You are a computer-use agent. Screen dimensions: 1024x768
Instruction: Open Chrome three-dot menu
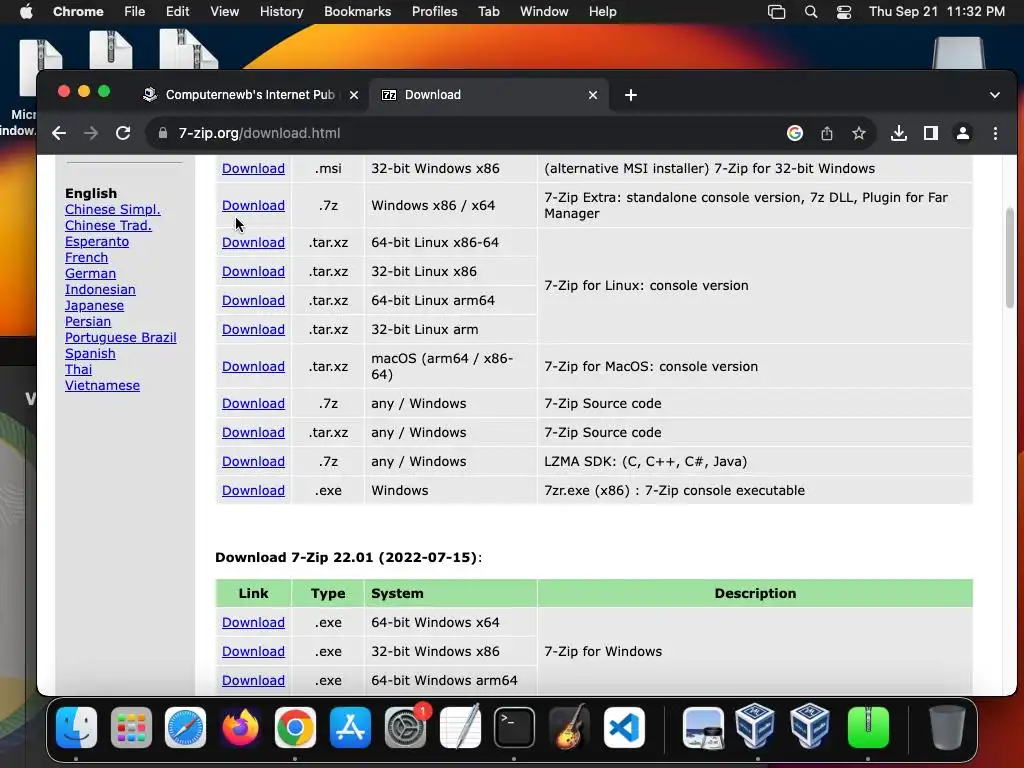995,133
